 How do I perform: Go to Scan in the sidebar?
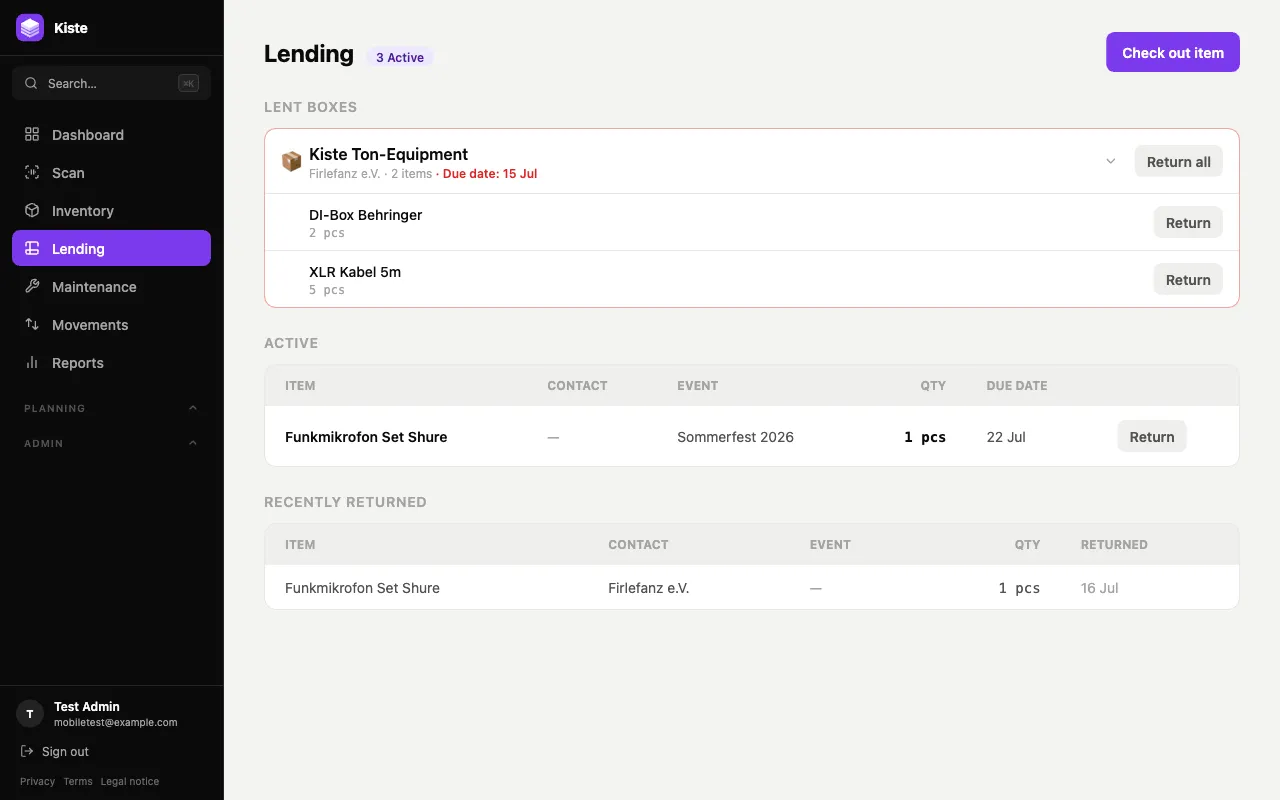pyautogui.click(x=111, y=172)
